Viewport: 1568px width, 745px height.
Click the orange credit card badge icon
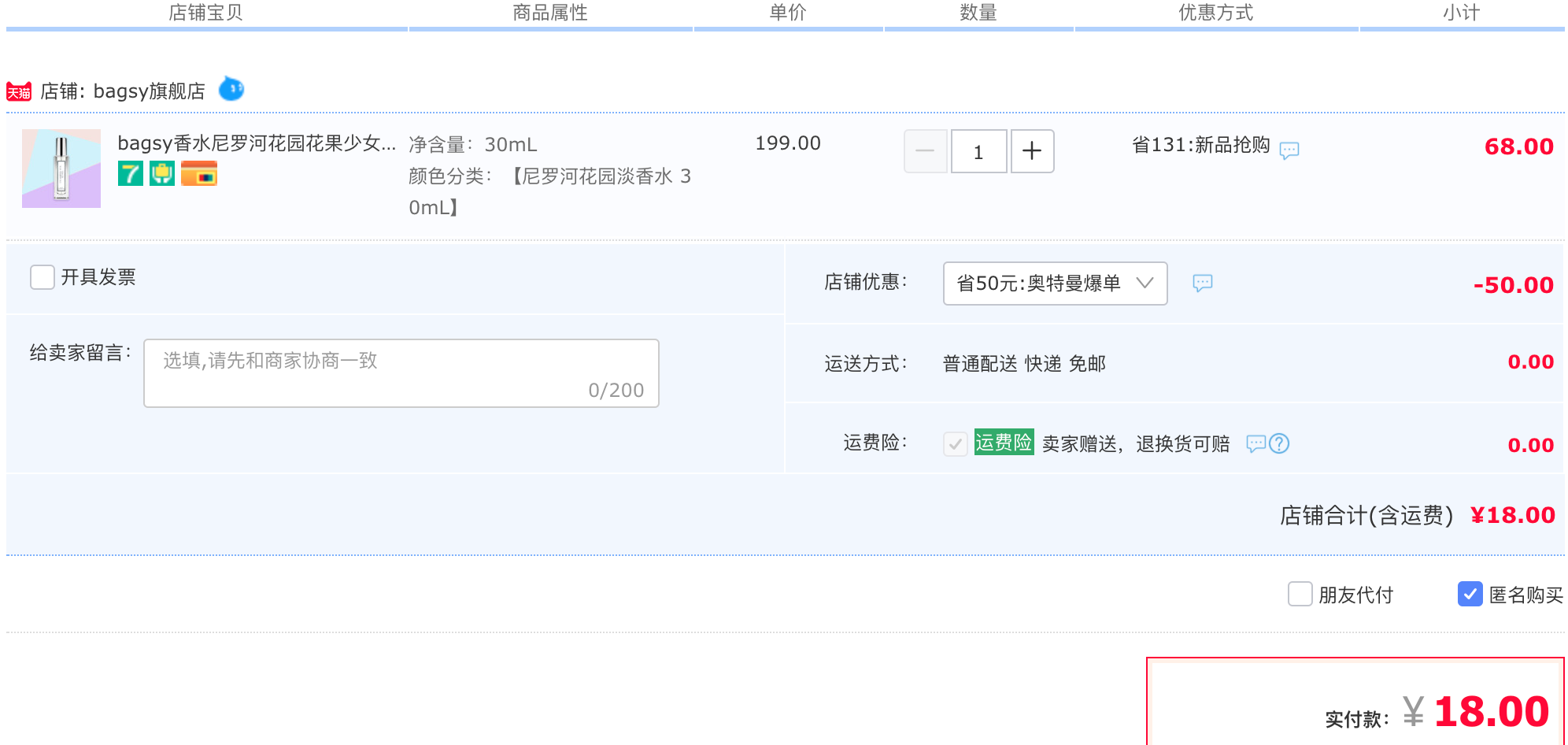click(x=199, y=173)
